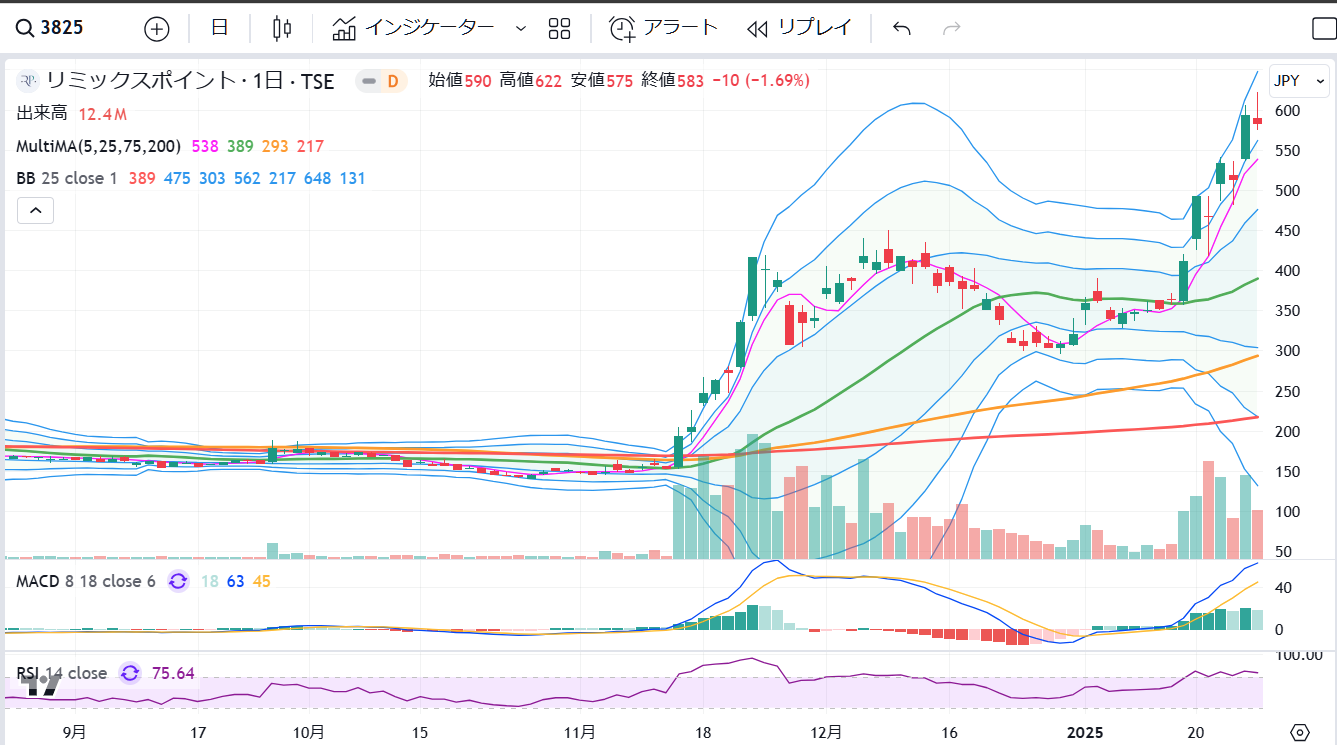The width and height of the screenshot is (1337, 745).
Task: Select the リミックスポイント · 1日 · TSE title
Action: 191,81
